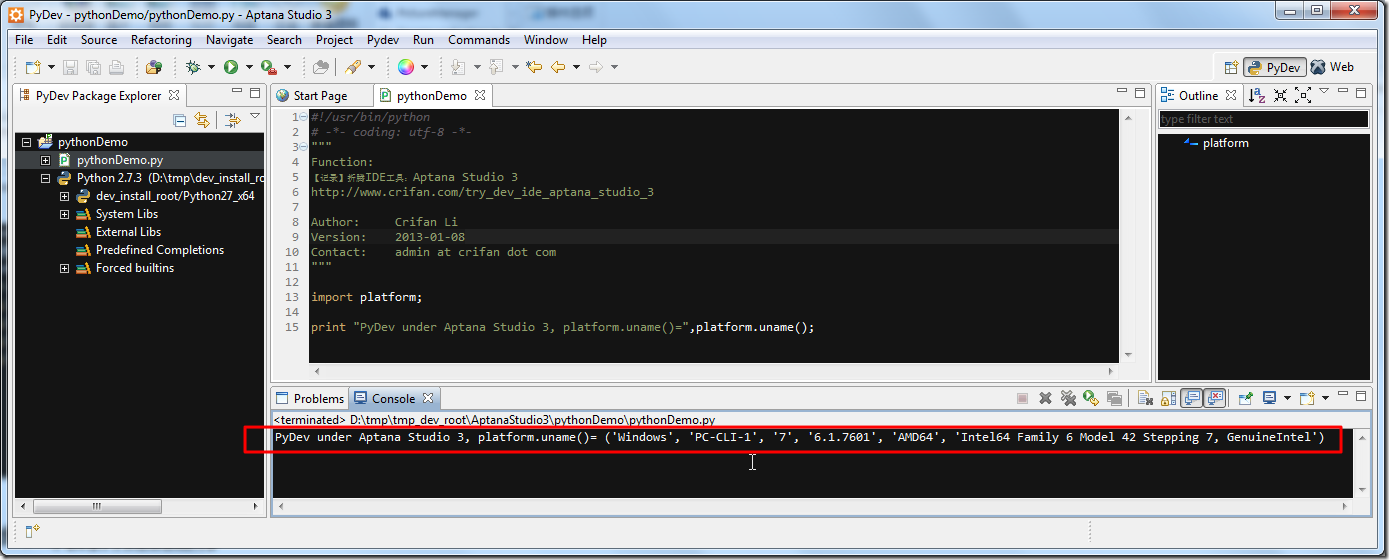Switch to the Web perspective
Viewport: 1389px width, 560px height.
click(x=1332, y=67)
